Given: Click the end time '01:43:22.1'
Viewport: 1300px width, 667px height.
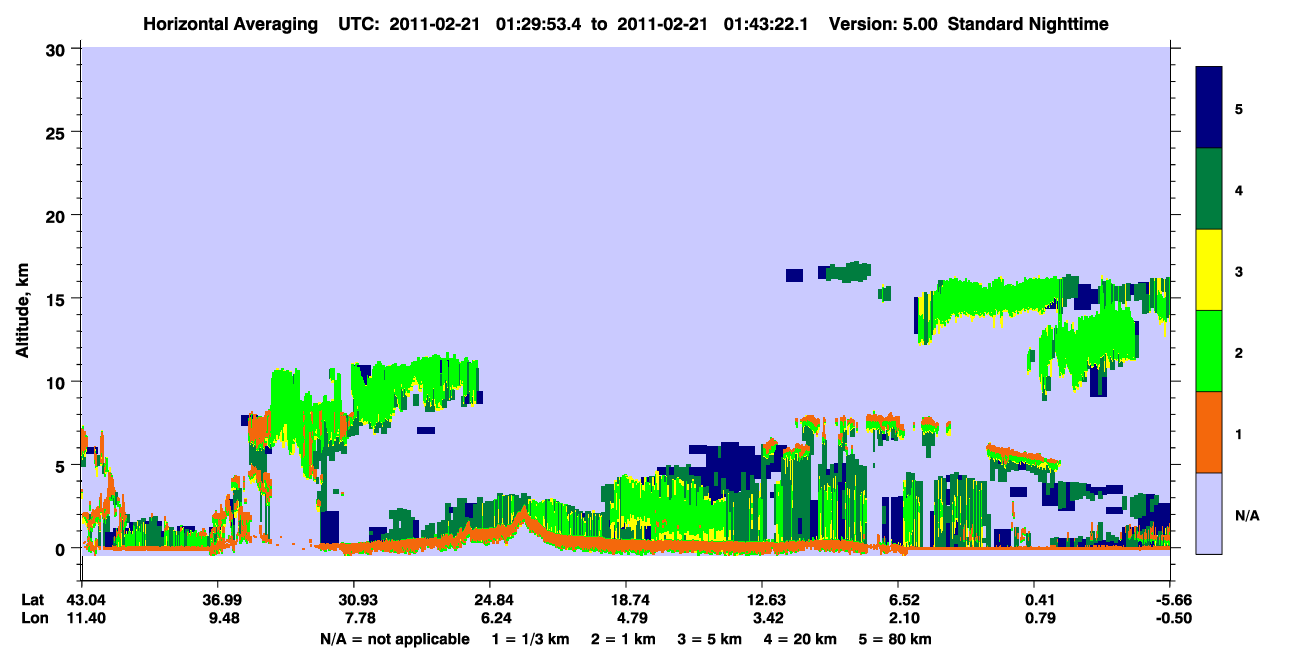Looking at the screenshot, I should (766, 23).
